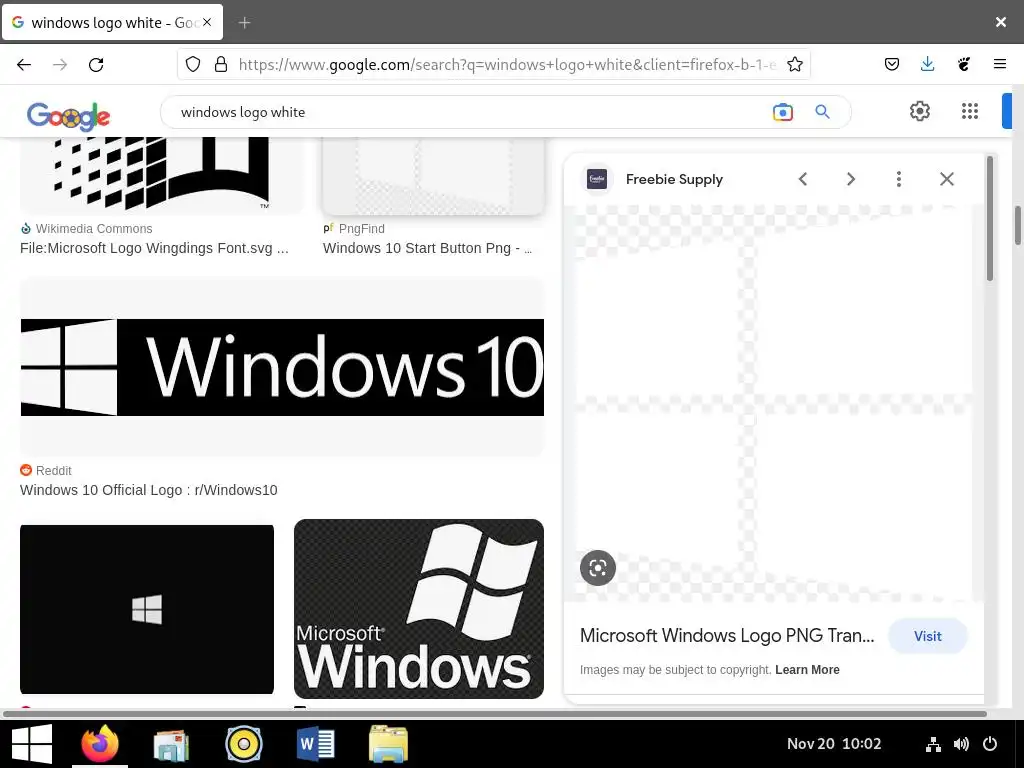Open the Microsoft Windows flag logo thumbnail
1024x768 pixels.
pyautogui.click(x=419, y=609)
